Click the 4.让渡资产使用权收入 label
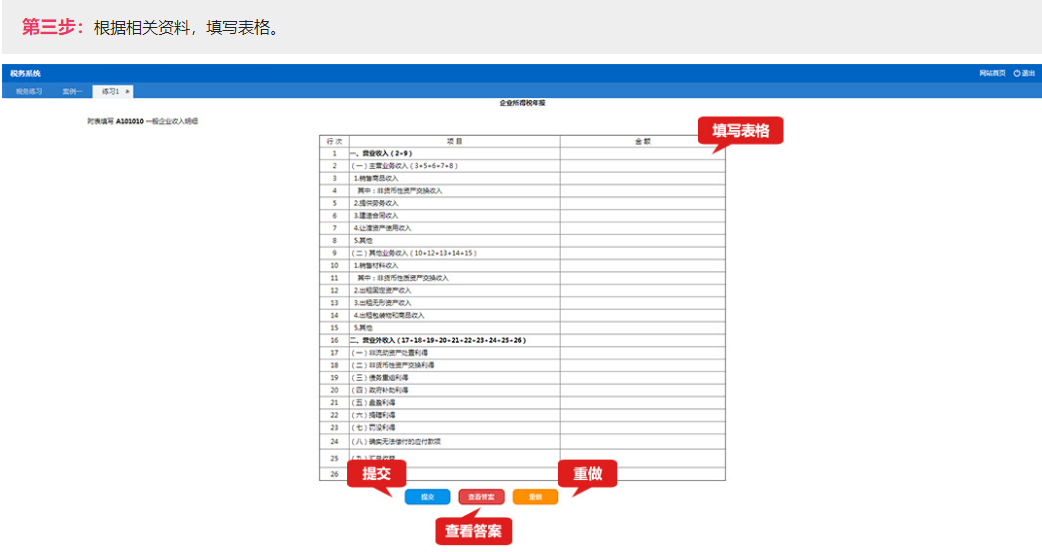The height and width of the screenshot is (552, 1042). pyautogui.click(x=382, y=229)
